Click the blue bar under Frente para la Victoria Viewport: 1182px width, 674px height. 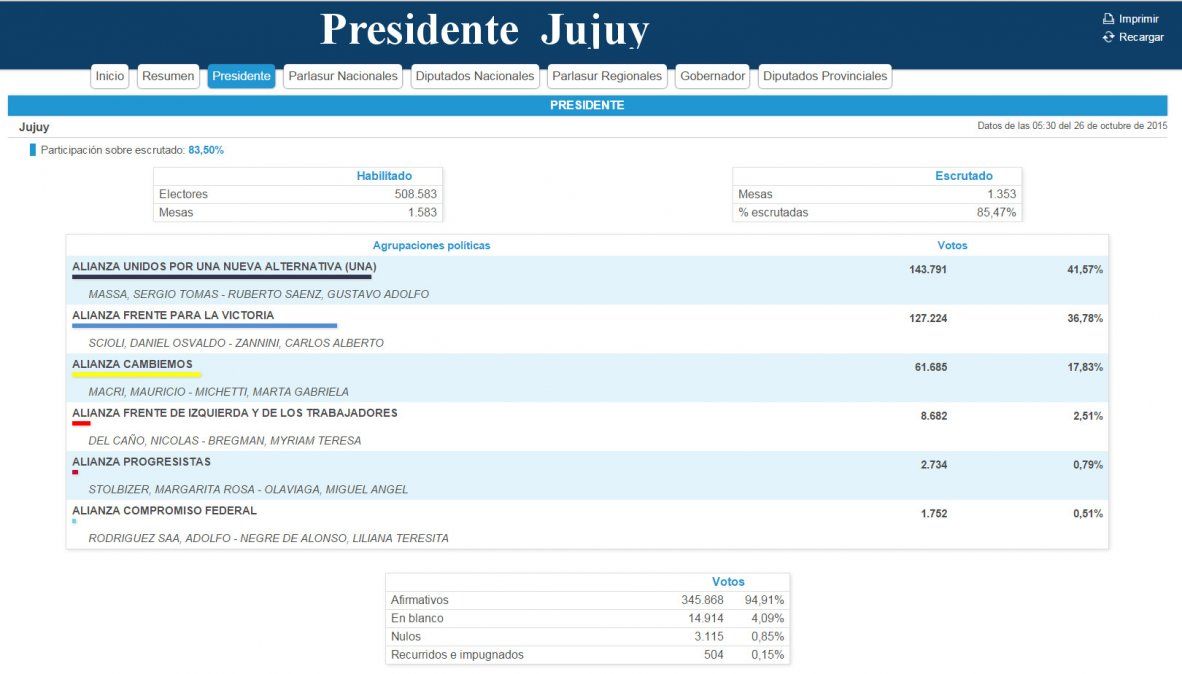point(204,326)
